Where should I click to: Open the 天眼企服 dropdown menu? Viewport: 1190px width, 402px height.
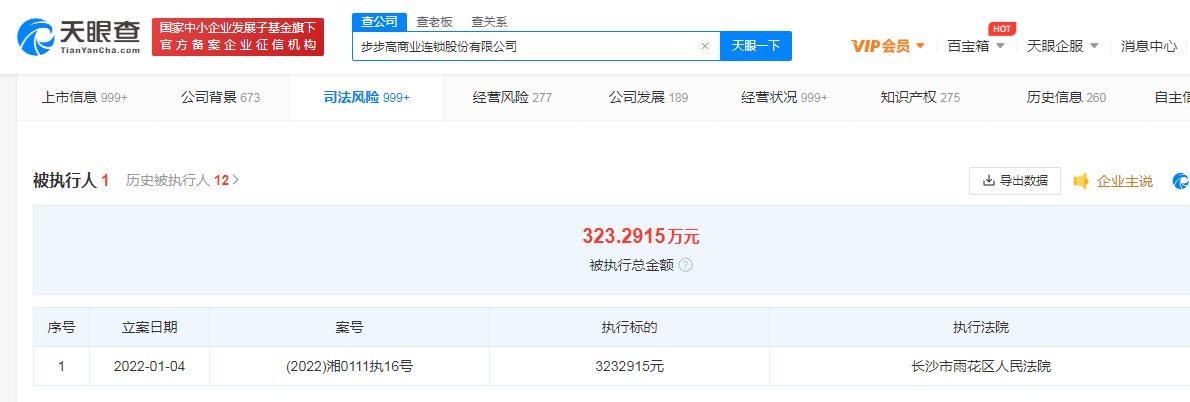(1062, 46)
